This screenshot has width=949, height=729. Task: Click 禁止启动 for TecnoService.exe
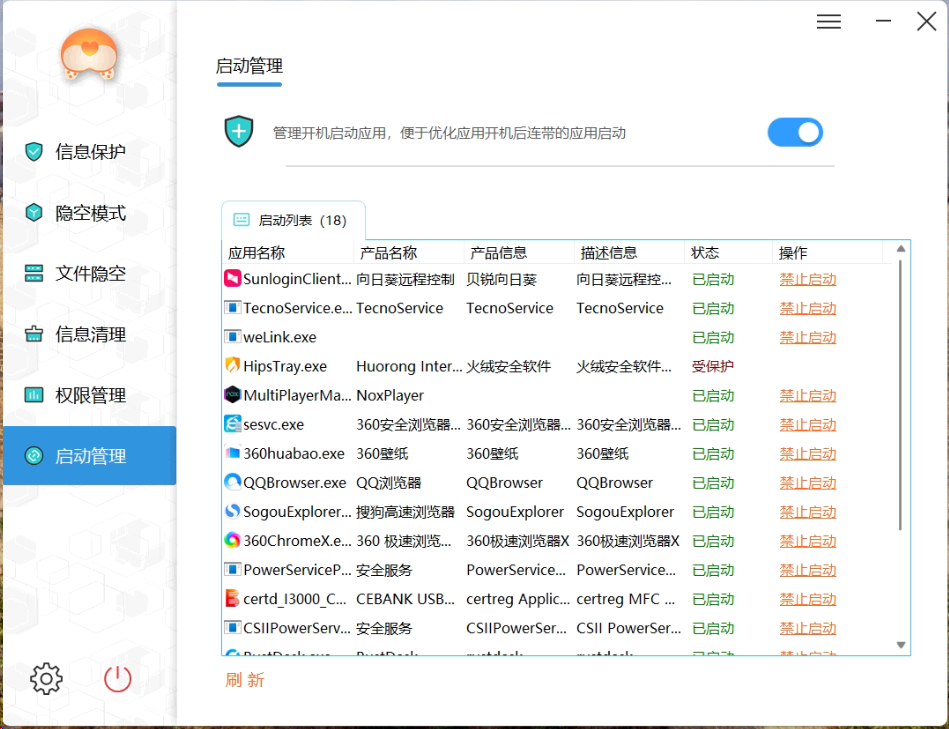[x=807, y=309]
